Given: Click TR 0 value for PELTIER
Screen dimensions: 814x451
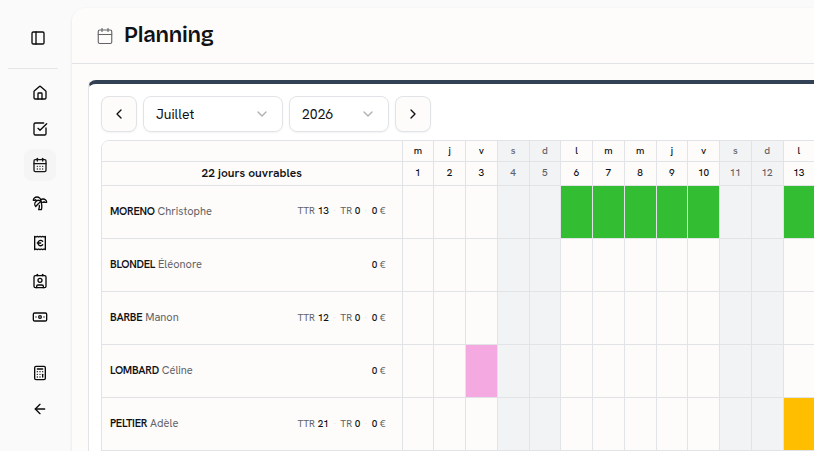Looking at the screenshot, I should pyautogui.click(x=350, y=423).
